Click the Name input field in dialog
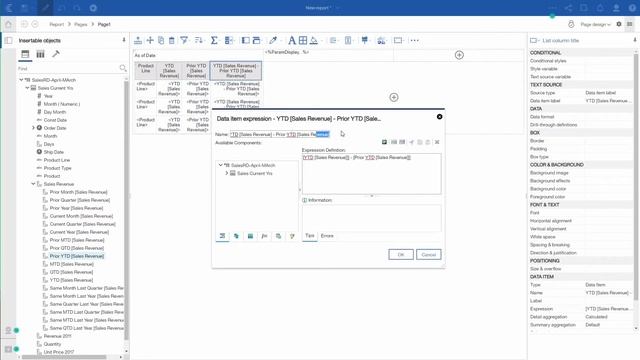This screenshot has width=640, height=360. (280, 134)
